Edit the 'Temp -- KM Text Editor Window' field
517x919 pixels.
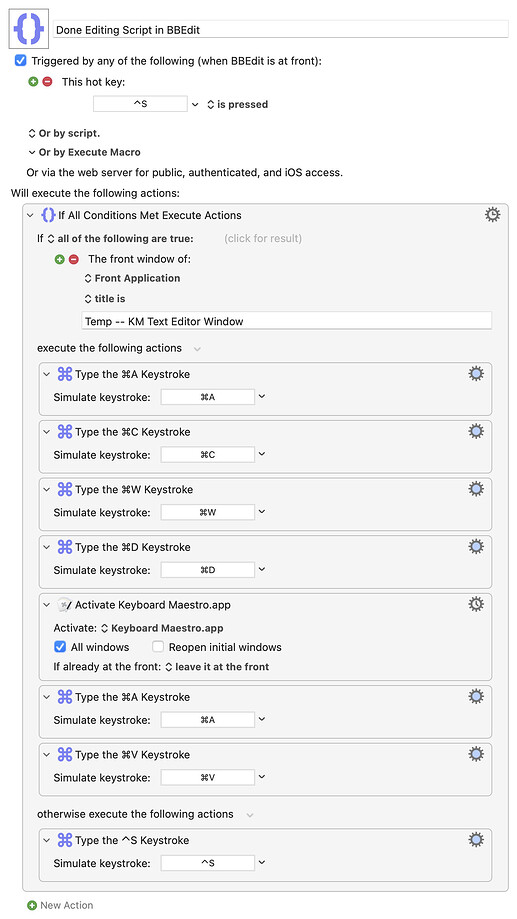[x=287, y=321]
